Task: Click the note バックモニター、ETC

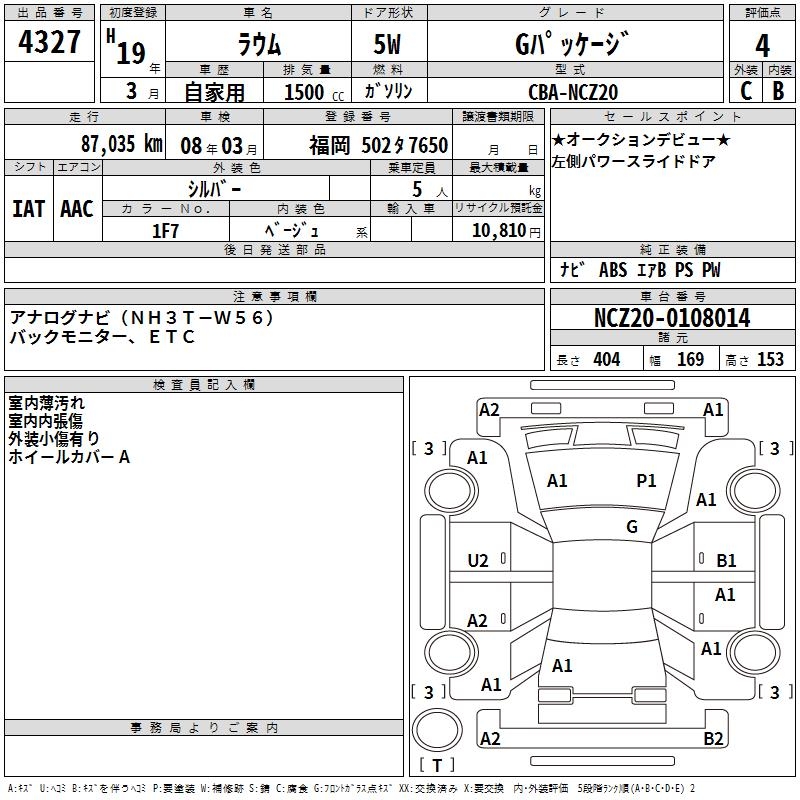Action: point(102,337)
